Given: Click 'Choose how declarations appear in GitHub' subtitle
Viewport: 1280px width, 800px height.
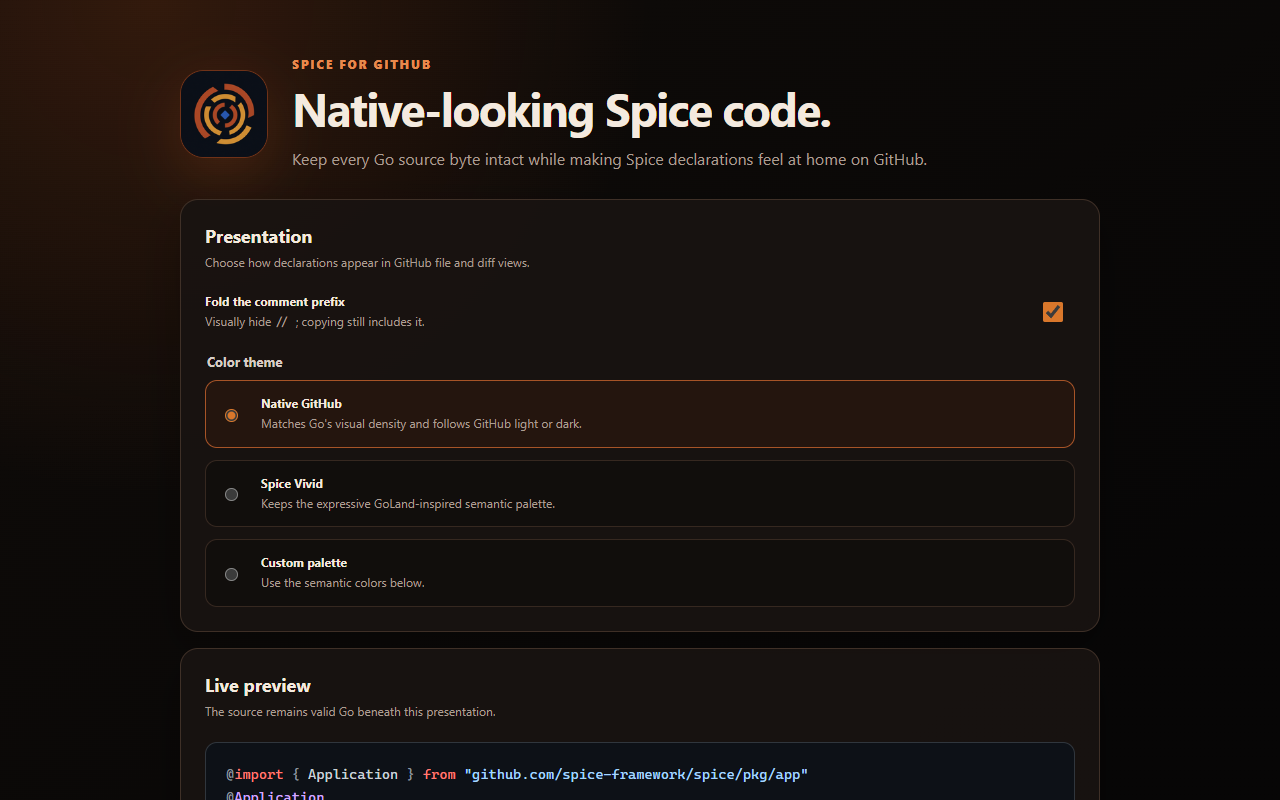Looking at the screenshot, I should (367, 263).
